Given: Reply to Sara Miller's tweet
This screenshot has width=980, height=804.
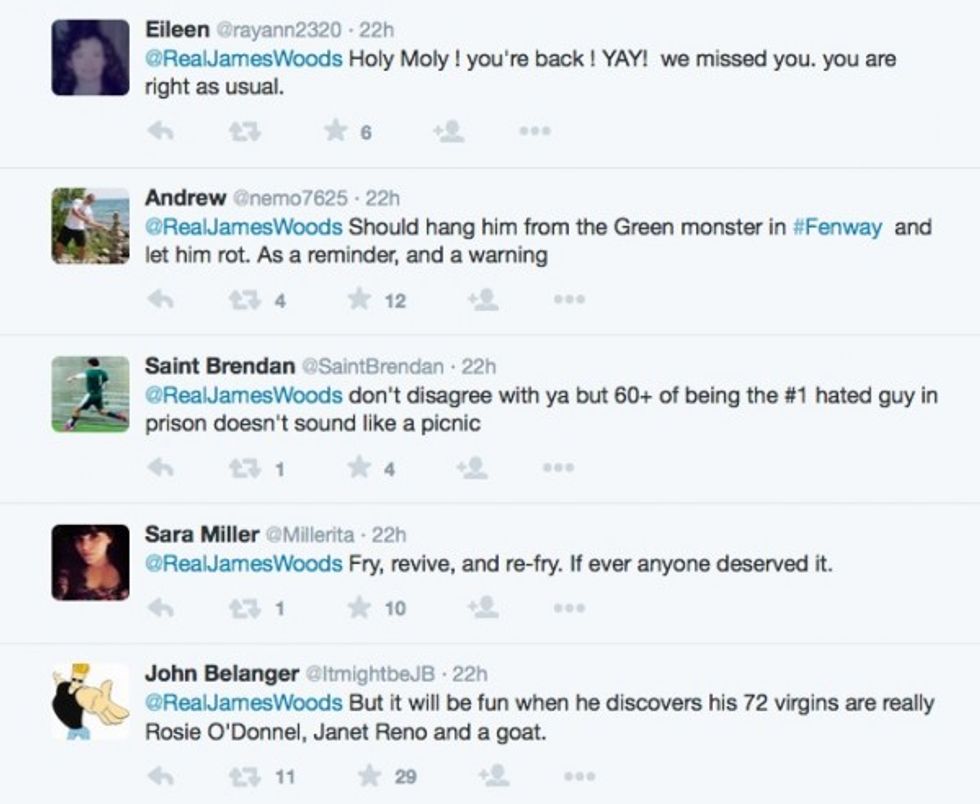Looking at the screenshot, I should coord(160,607).
